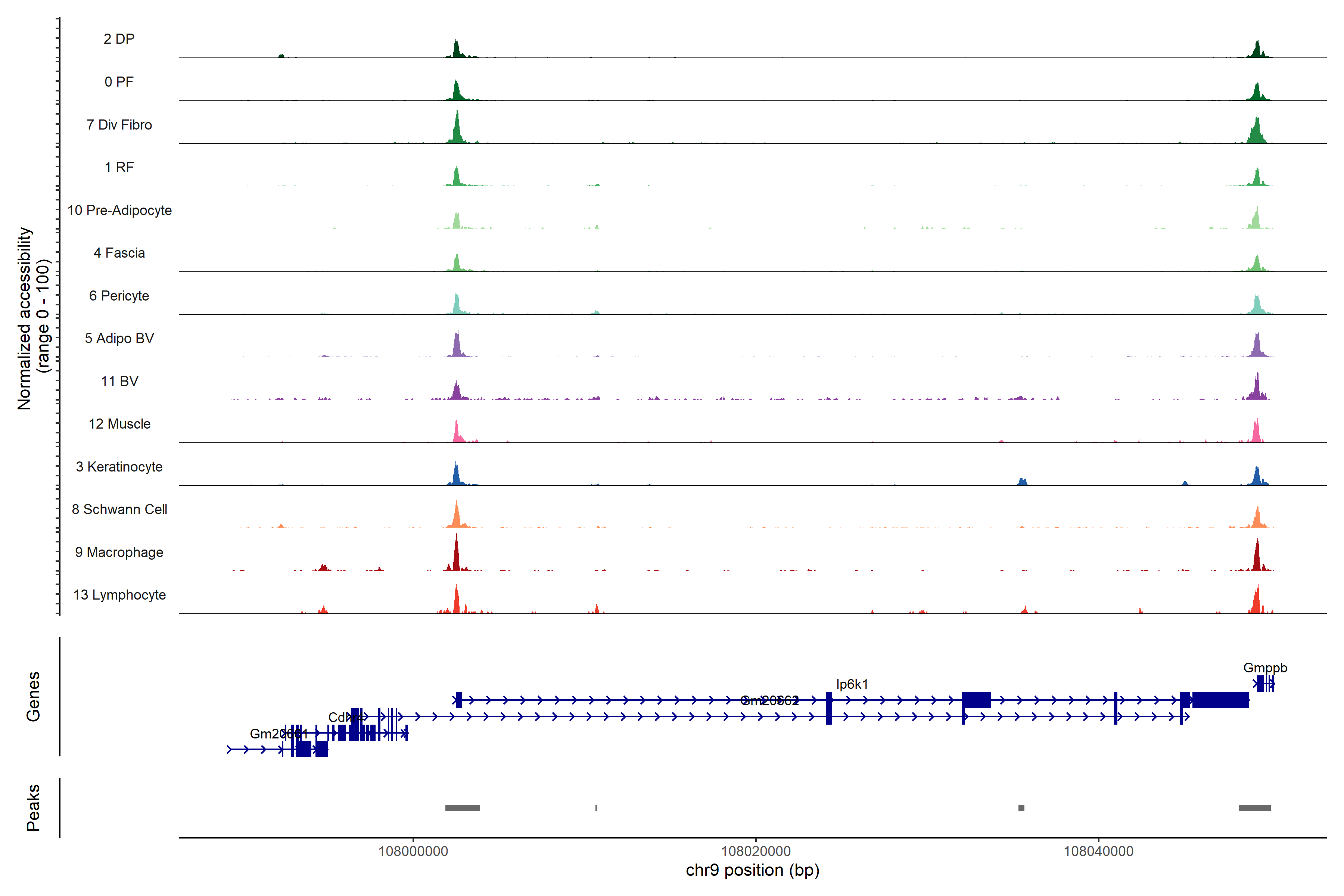Click the 7 Div Fibro track label

[119, 125]
